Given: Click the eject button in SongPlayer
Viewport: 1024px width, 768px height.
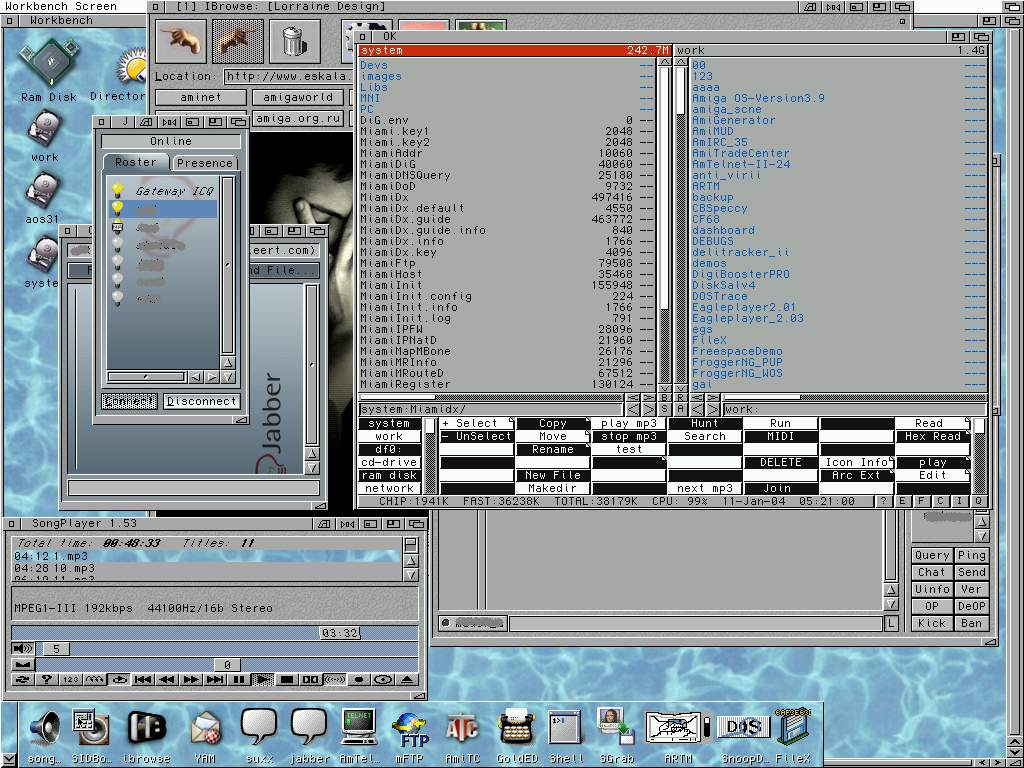Looking at the screenshot, I should [407, 679].
